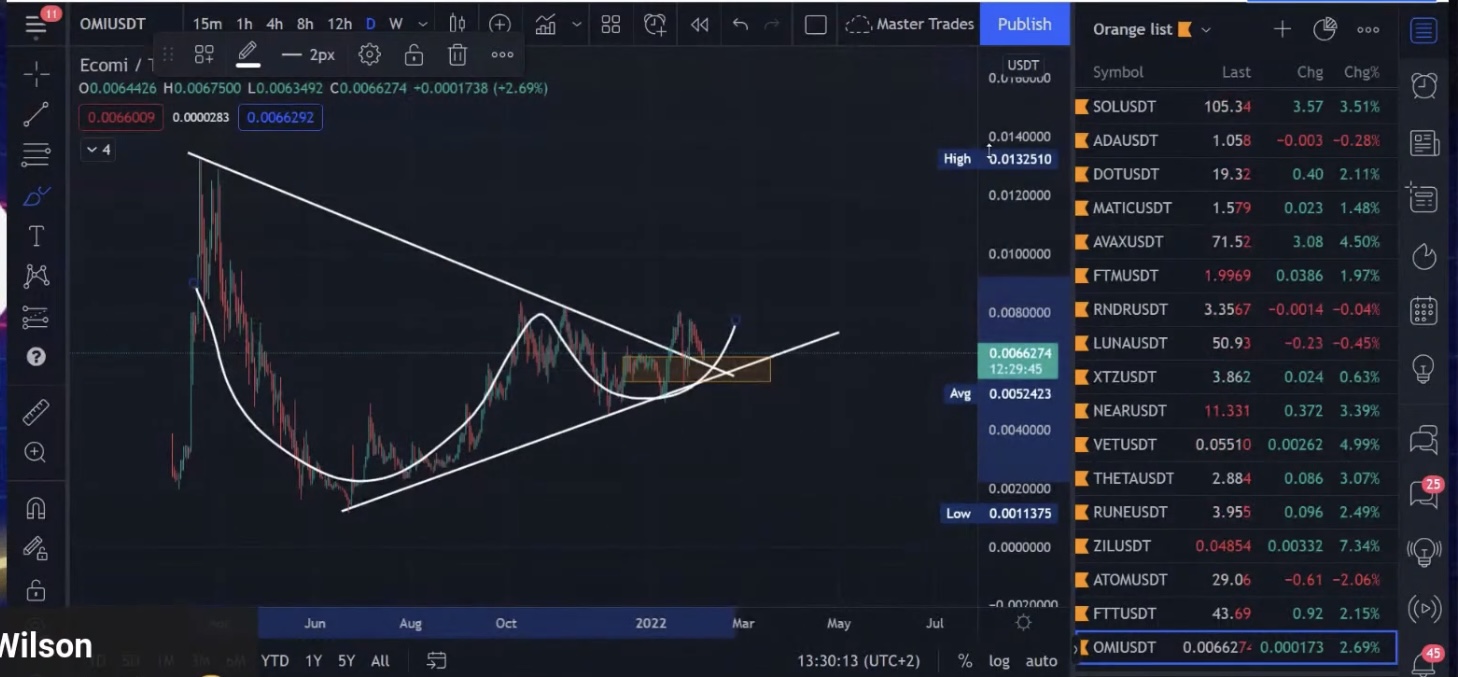Open more options in drawing toolbar
This screenshot has height=677, width=1458.
[x=502, y=55]
